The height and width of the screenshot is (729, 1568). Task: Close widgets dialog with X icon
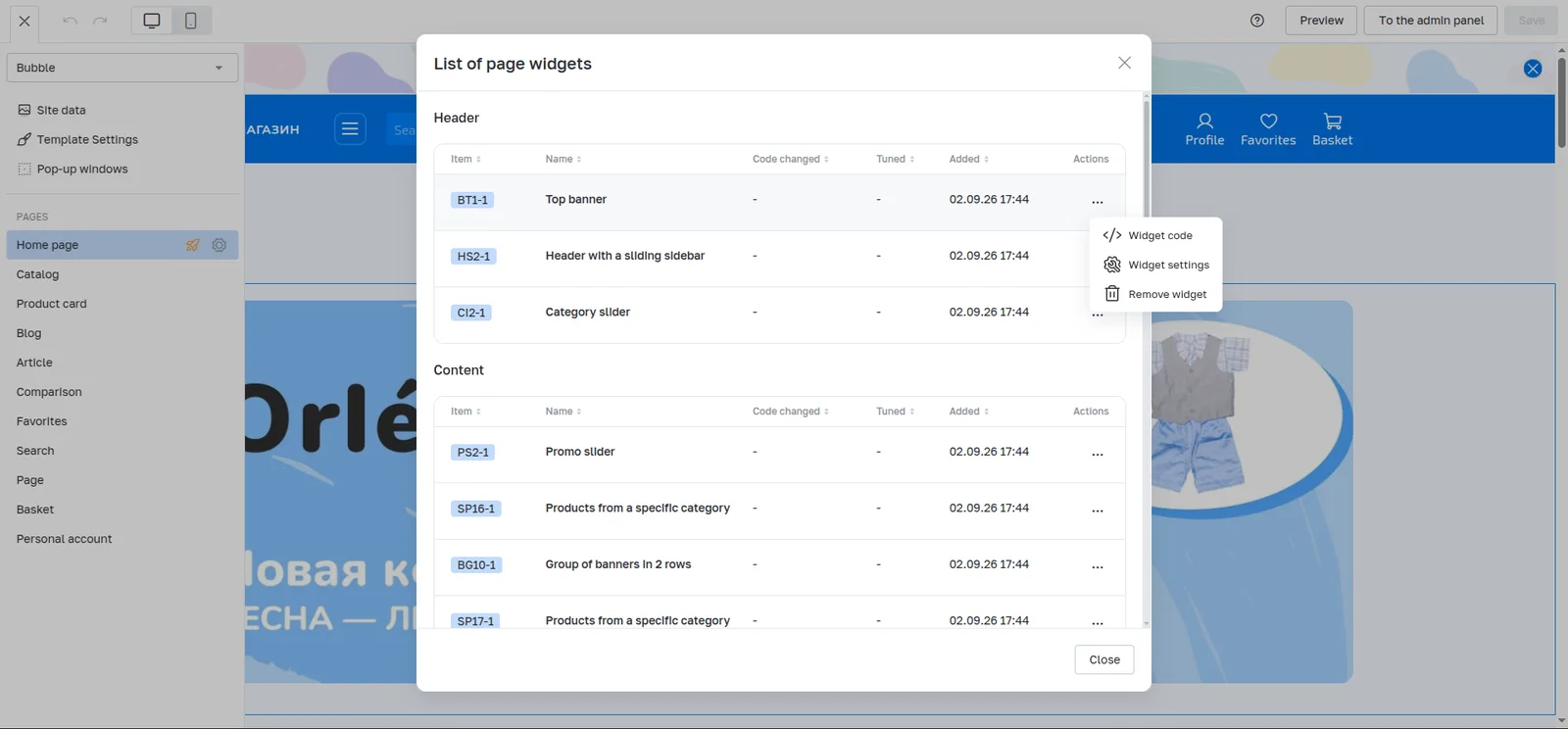click(x=1124, y=63)
